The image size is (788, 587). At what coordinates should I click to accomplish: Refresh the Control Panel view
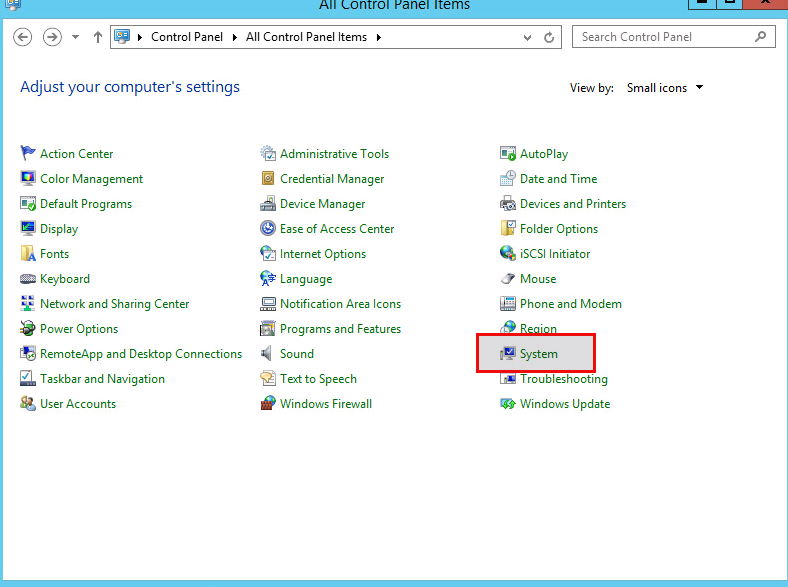point(549,37)
